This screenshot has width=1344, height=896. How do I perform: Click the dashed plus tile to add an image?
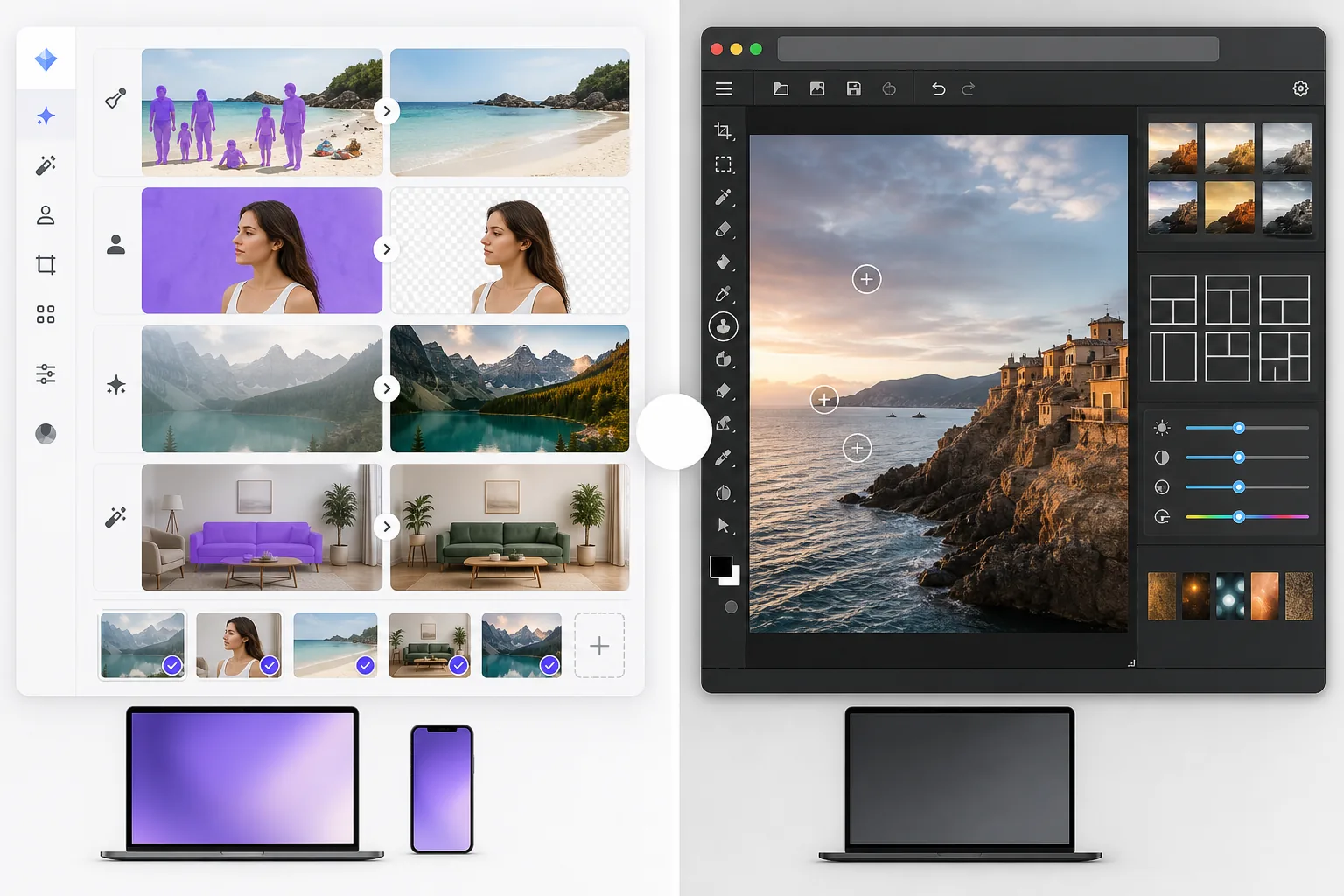point(599,646)
